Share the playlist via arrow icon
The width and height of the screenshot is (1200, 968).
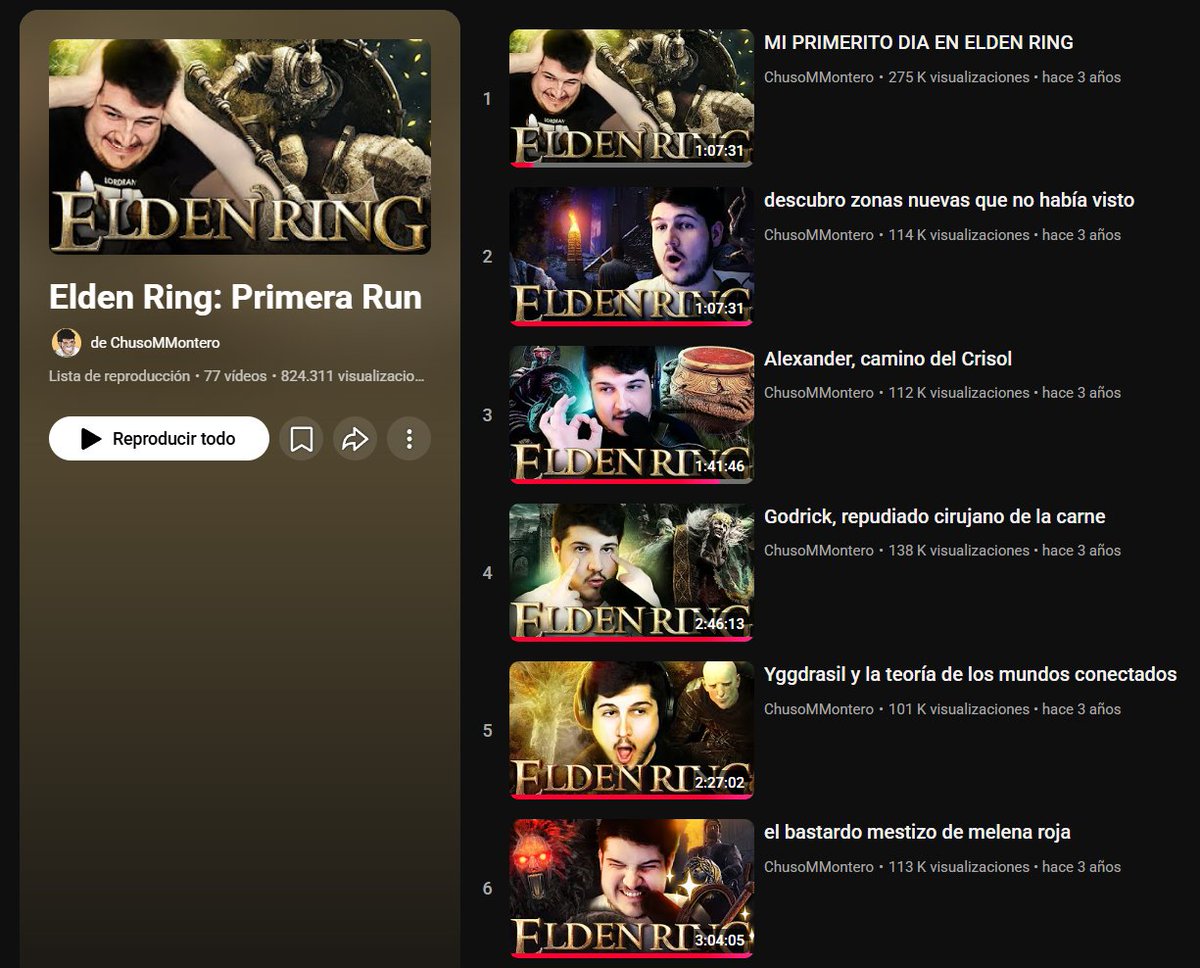(x=355, y=439)
